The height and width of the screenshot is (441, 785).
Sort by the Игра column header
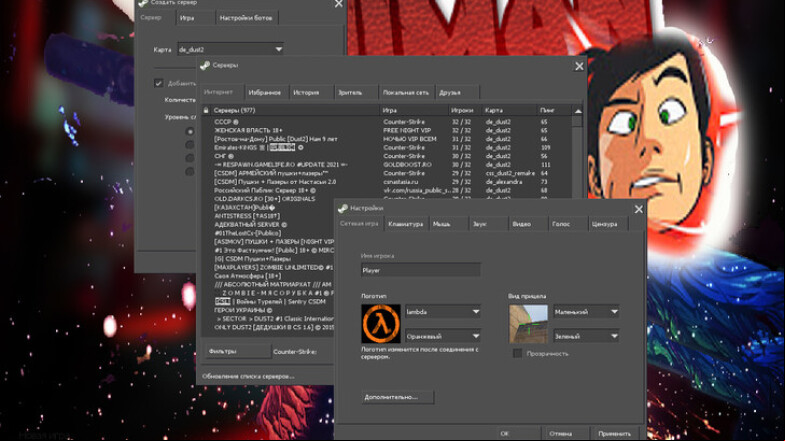click(x=414, y=110)
